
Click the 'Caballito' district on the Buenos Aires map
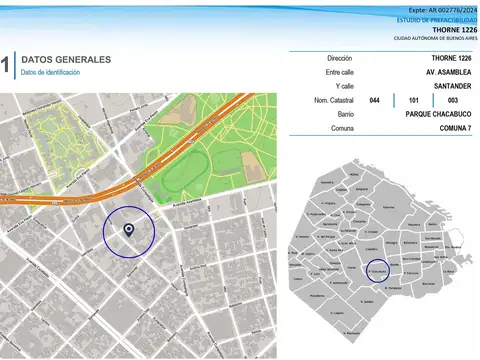(x=371, y=249)
